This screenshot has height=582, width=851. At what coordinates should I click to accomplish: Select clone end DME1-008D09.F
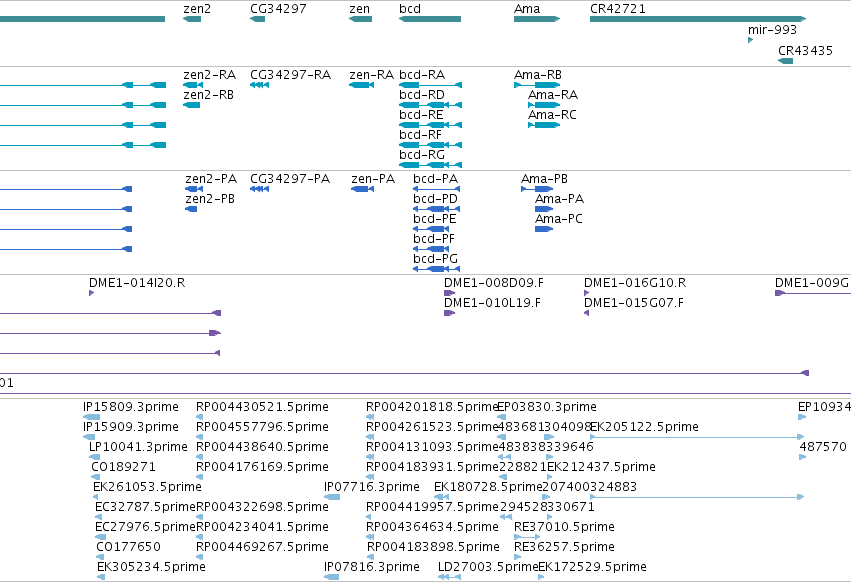tap(449, 293)
